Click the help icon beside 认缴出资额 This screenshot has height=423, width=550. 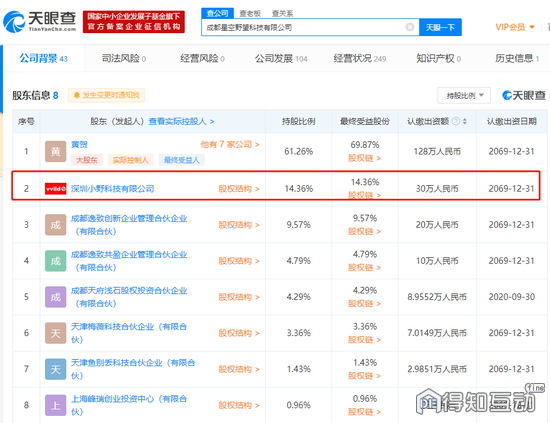pos(456,121)
